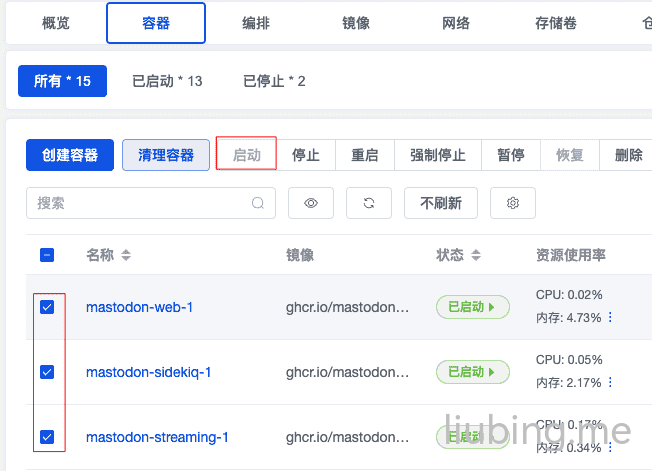Open more options dots for mastodon-sidekiq-1 resources
The image size is (652, 471).
point(610,382)
